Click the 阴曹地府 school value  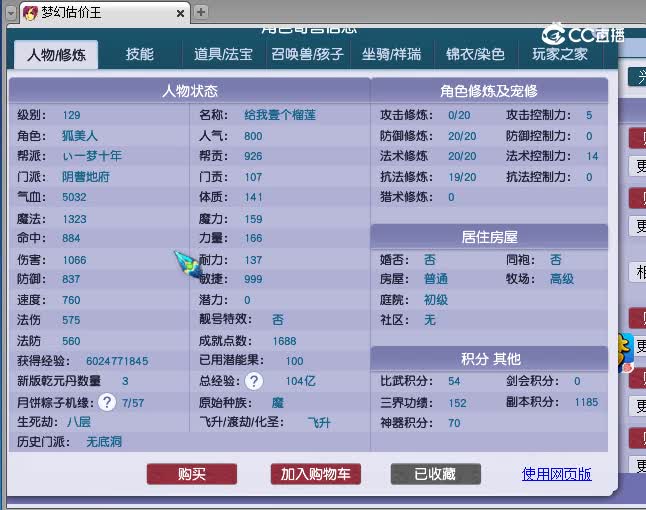(x=86, y=177)
